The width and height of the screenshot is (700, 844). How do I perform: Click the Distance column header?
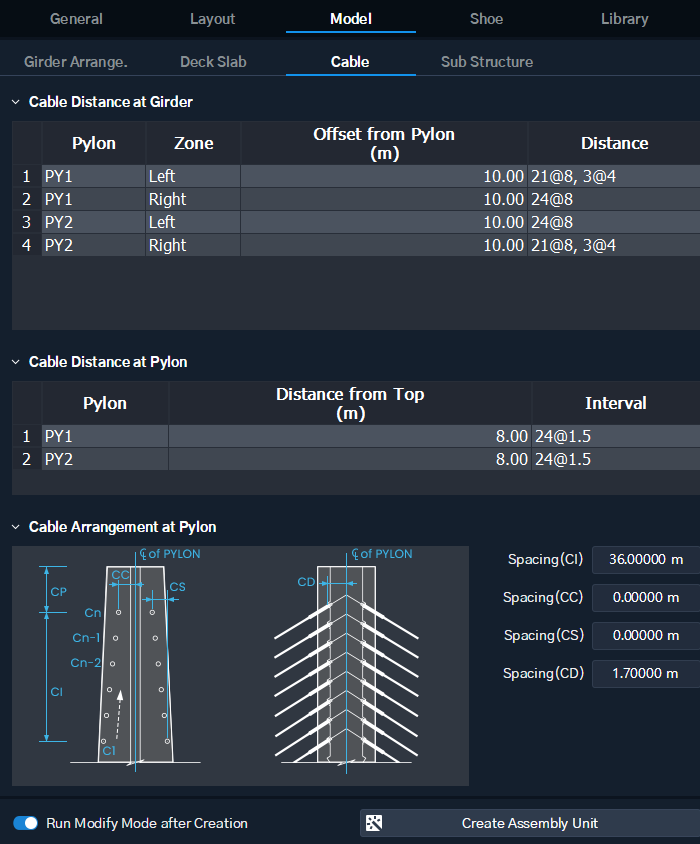614,143
